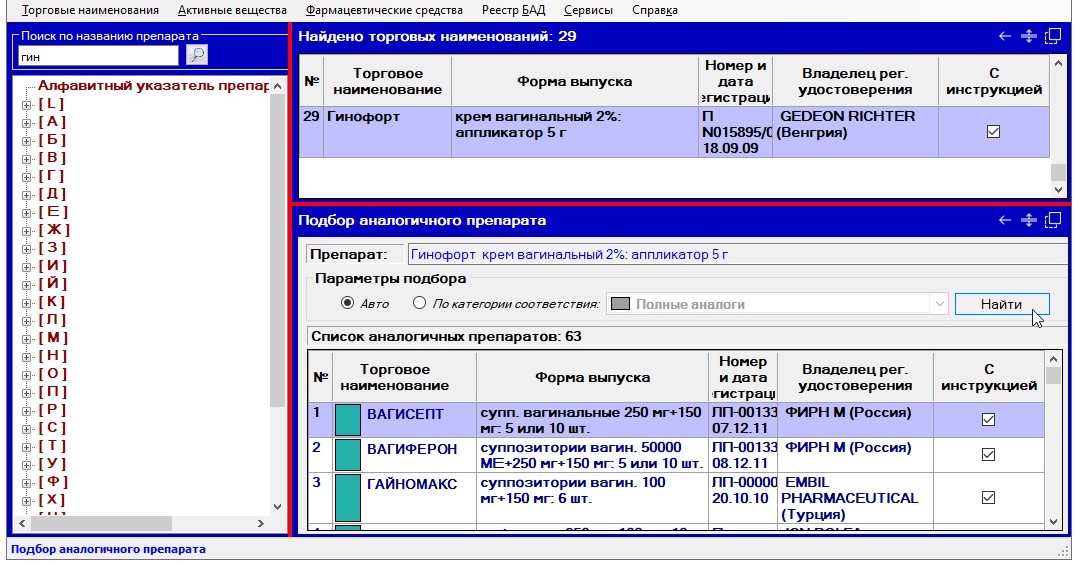Click the Гинофорт trade name cell
The image size is (1080, 565).
[x=387, y=132]
